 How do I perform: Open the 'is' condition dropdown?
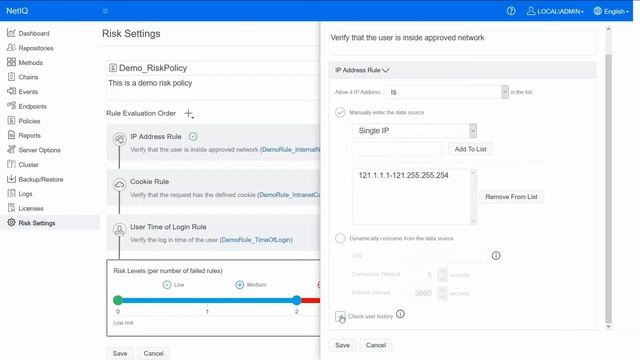447,92
